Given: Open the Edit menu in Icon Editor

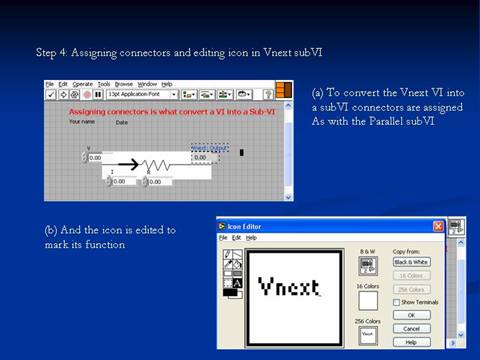Looking at the screenshot, I should 236,238.
